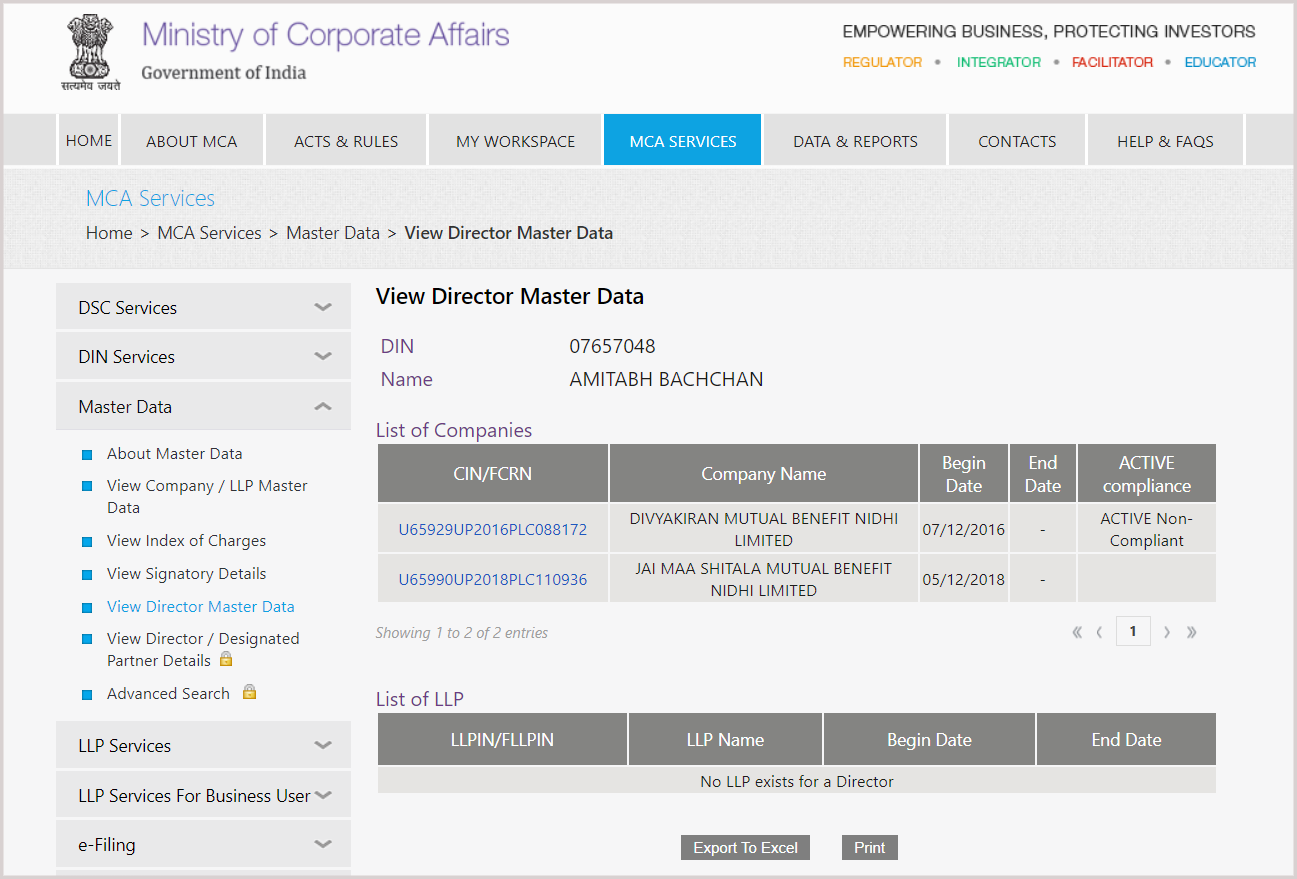The image size is (1297, 879).
Task: Open Advanced Search link
Action: (x=168, y=693)
